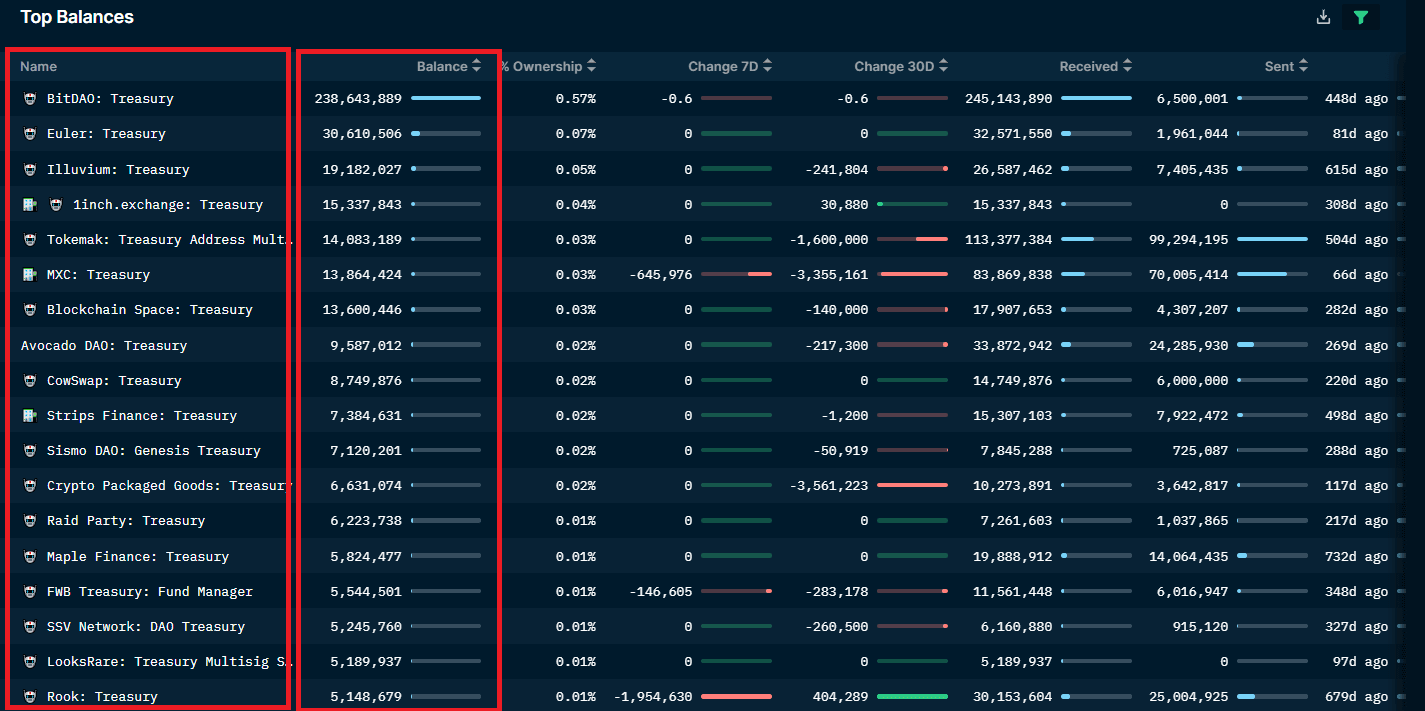The image size is (1425, 711).
Task: Open the Crypto Packaged Goods entry
Action: [170, 486]
